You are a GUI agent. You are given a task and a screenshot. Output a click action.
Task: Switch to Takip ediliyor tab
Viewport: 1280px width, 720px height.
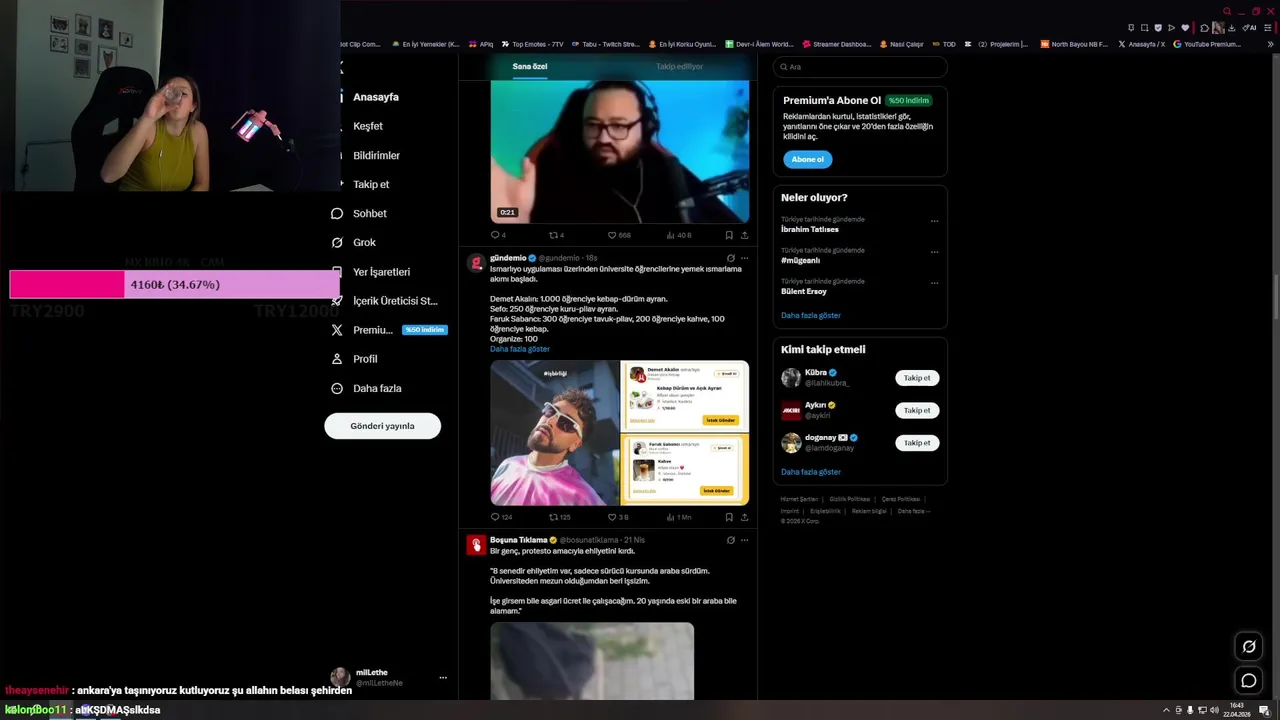[x=679, y=66]
